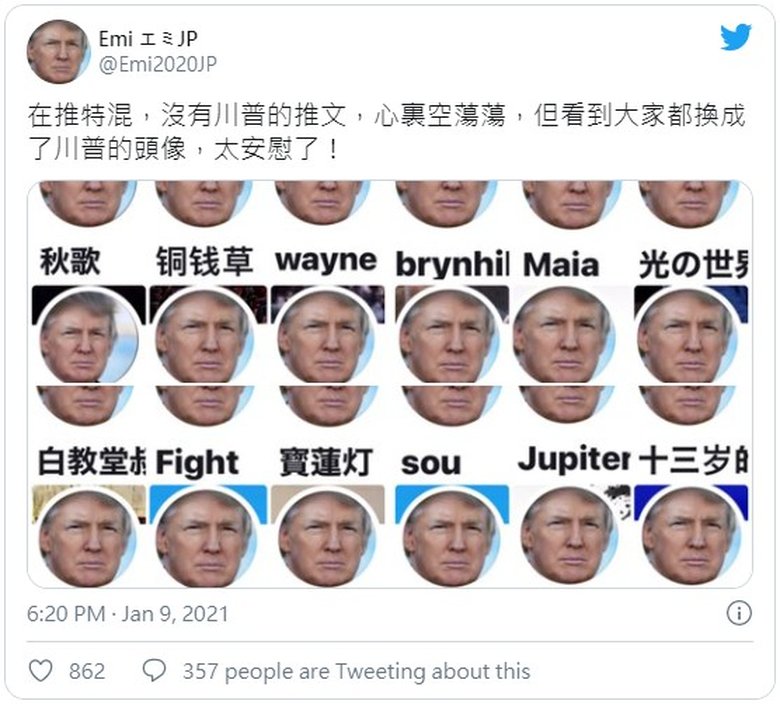Like the tweet with the heart icon

click(x=41, y=671)
